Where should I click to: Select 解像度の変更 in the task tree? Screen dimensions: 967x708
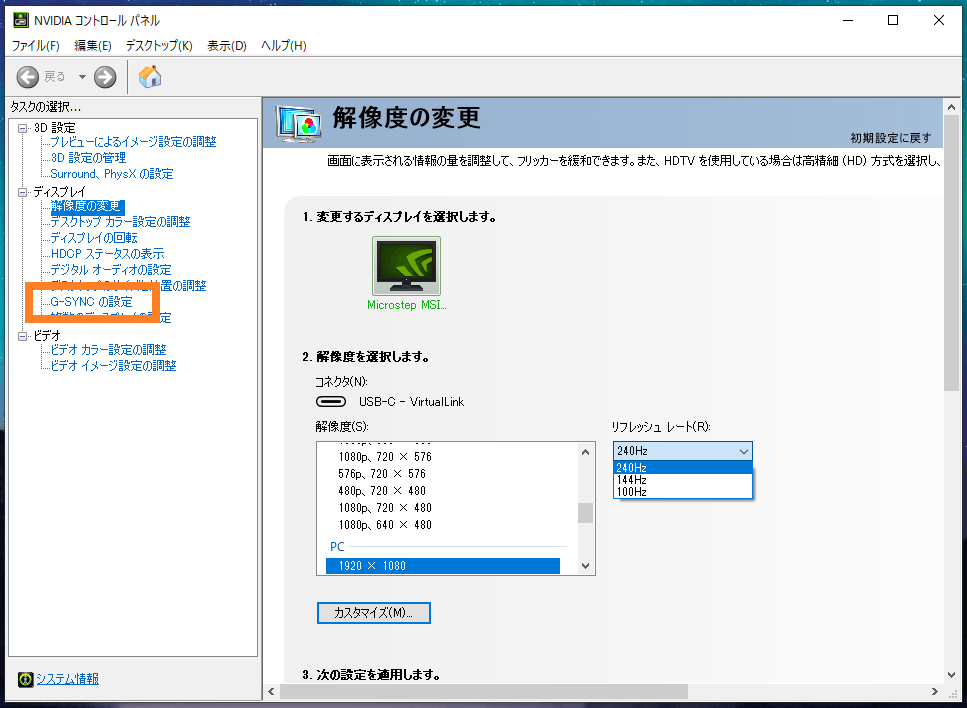(x=87, y=206)
